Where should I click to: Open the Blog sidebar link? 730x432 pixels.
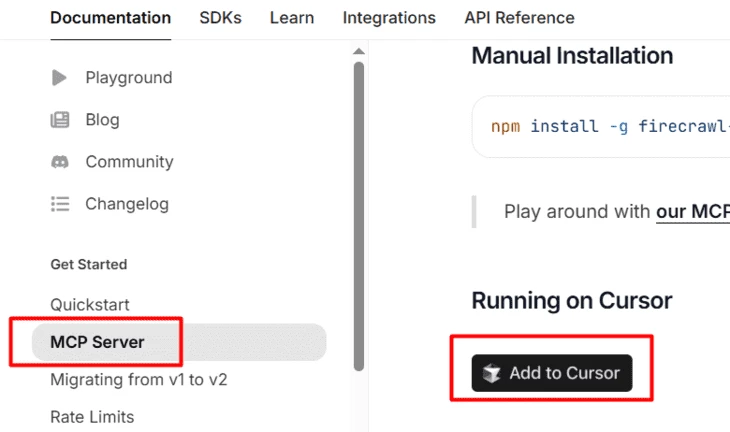tap(102, 120)
